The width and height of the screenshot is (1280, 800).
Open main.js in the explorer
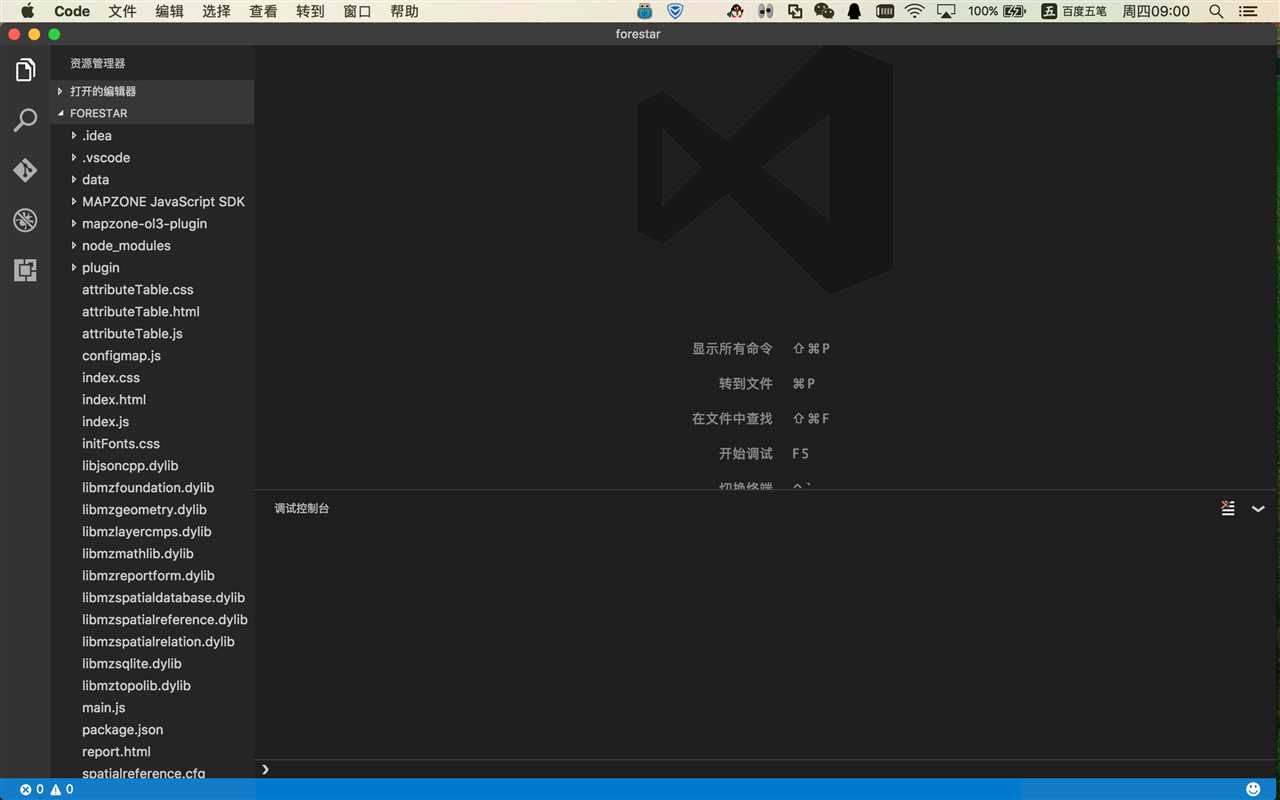[x=153, y=707]
